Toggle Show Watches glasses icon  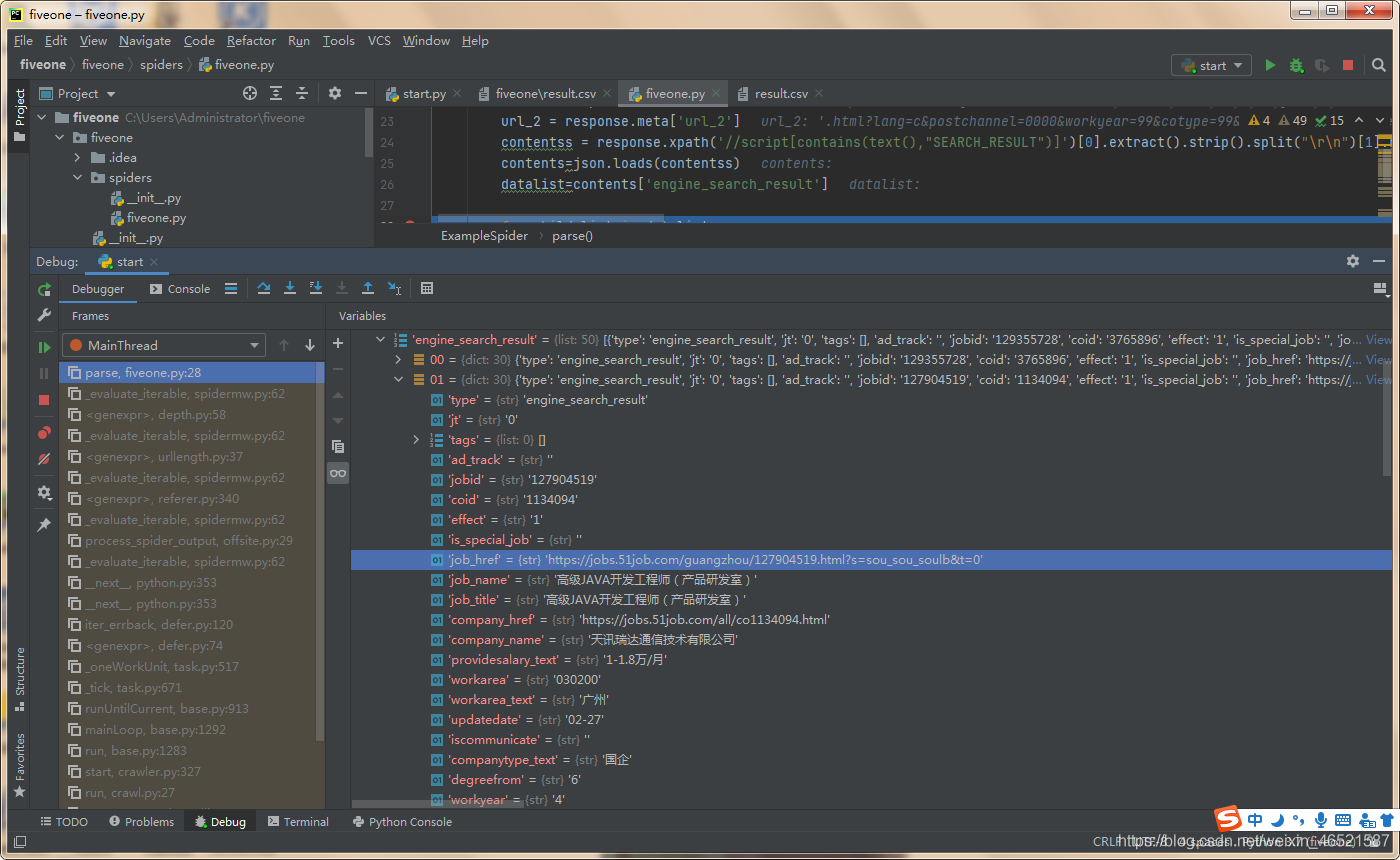(338, 472)
